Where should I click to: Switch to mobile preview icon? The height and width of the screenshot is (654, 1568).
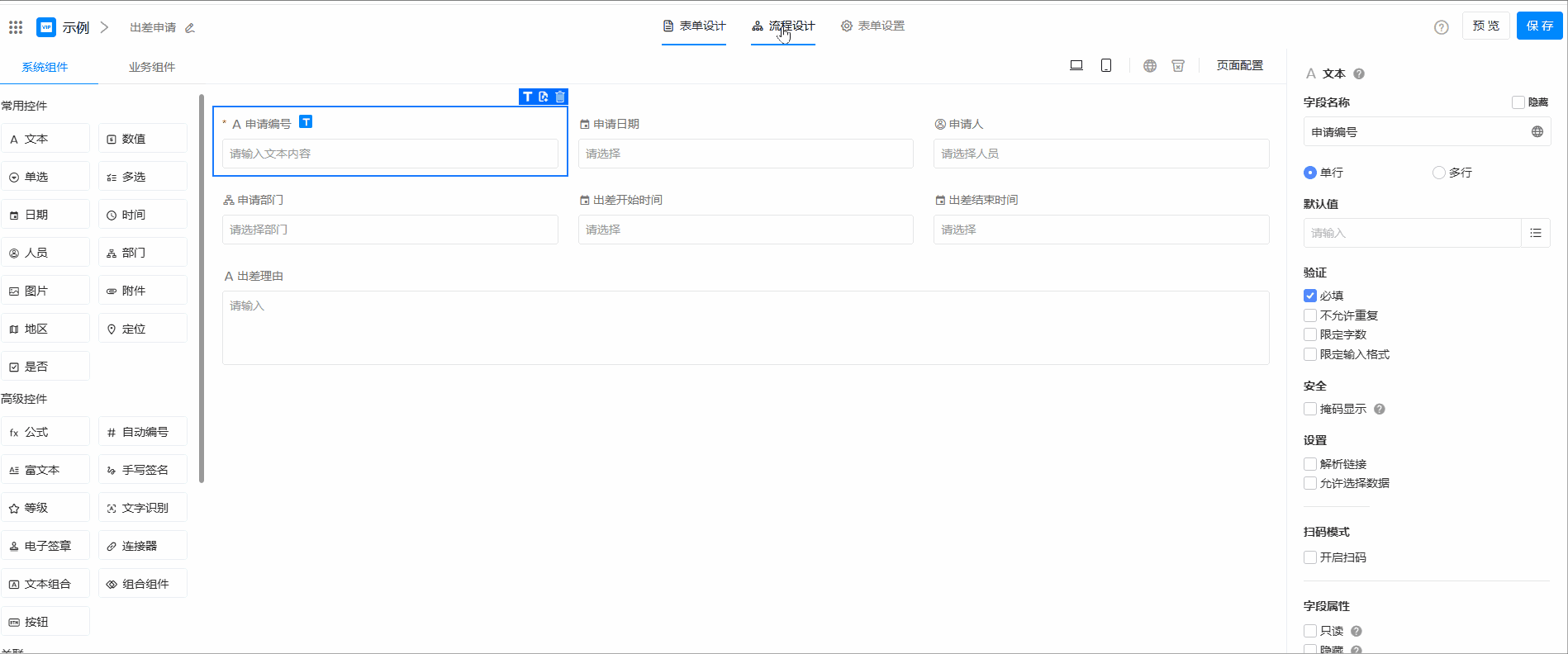click(x=1106, y=65)
